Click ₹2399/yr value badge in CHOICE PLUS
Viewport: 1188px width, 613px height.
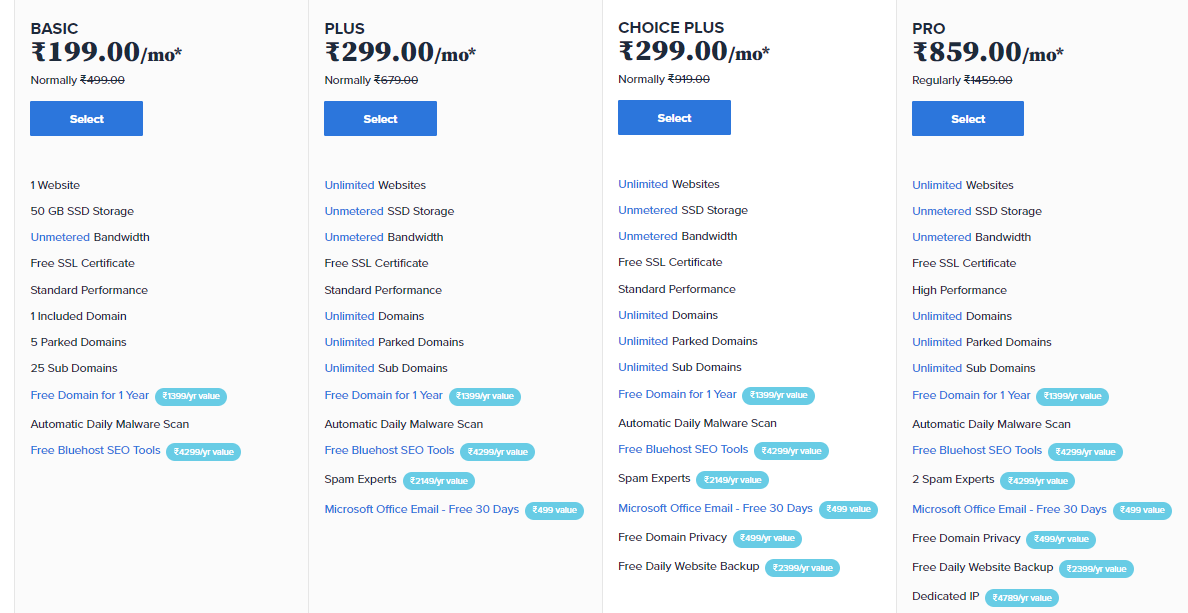coord(802,568)
